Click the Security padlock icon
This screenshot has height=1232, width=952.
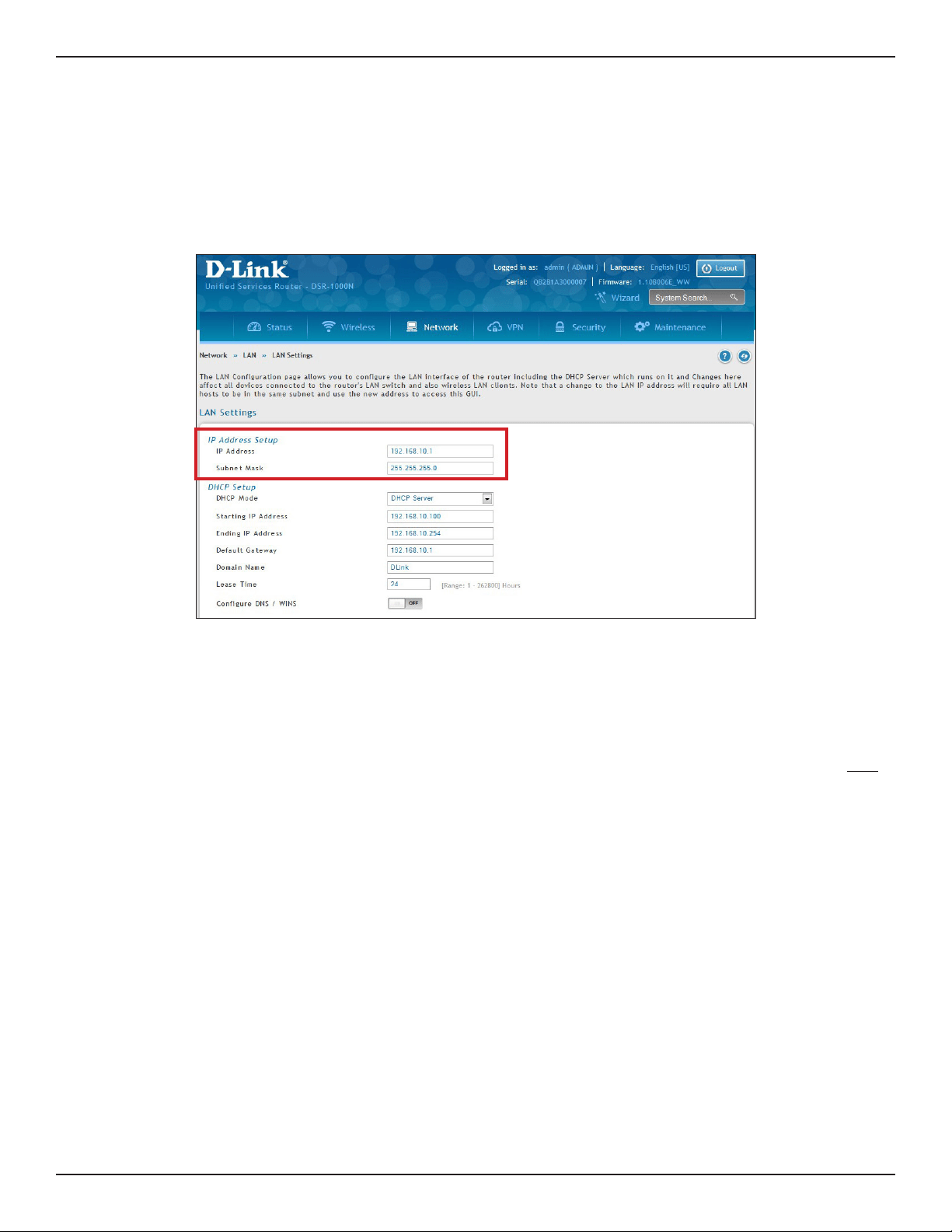tap(560, 326)
